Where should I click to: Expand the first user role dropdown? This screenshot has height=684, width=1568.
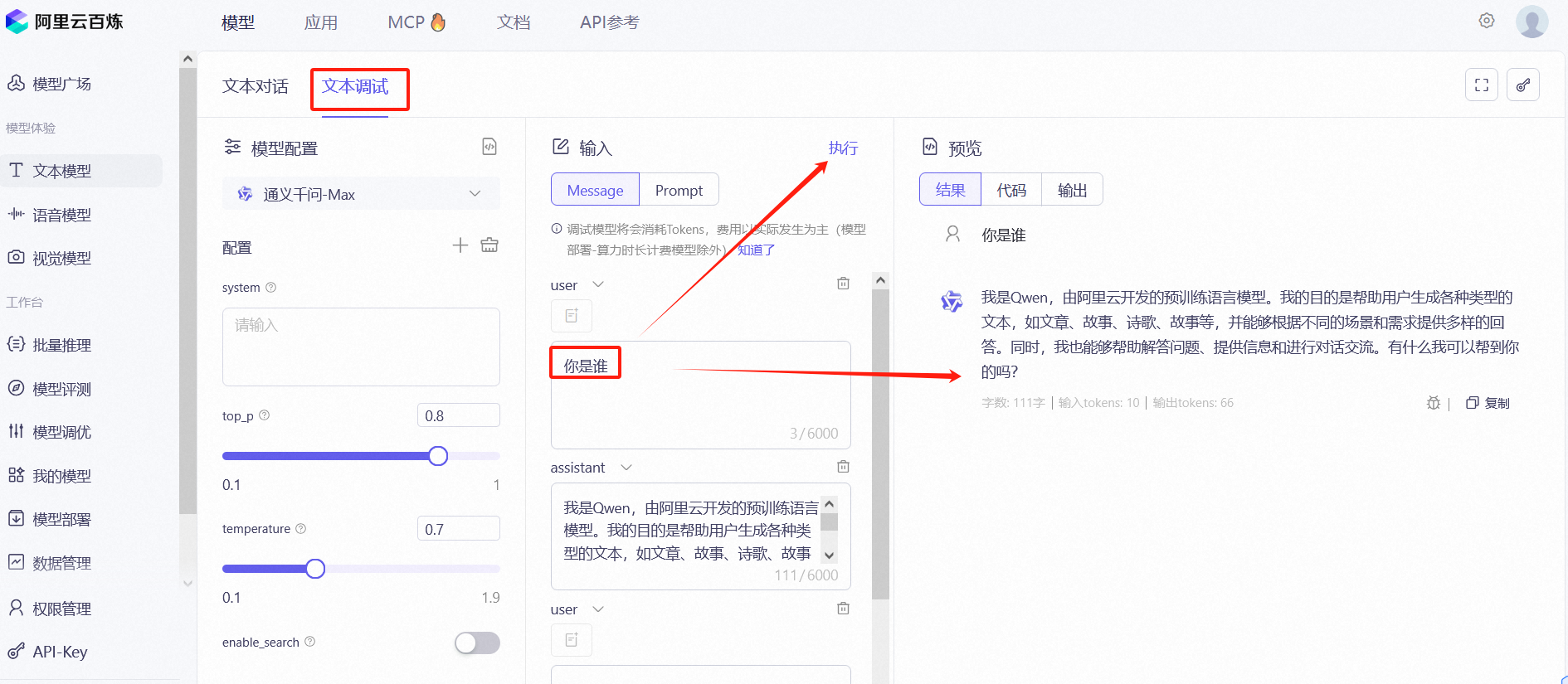tap(598, 284)
